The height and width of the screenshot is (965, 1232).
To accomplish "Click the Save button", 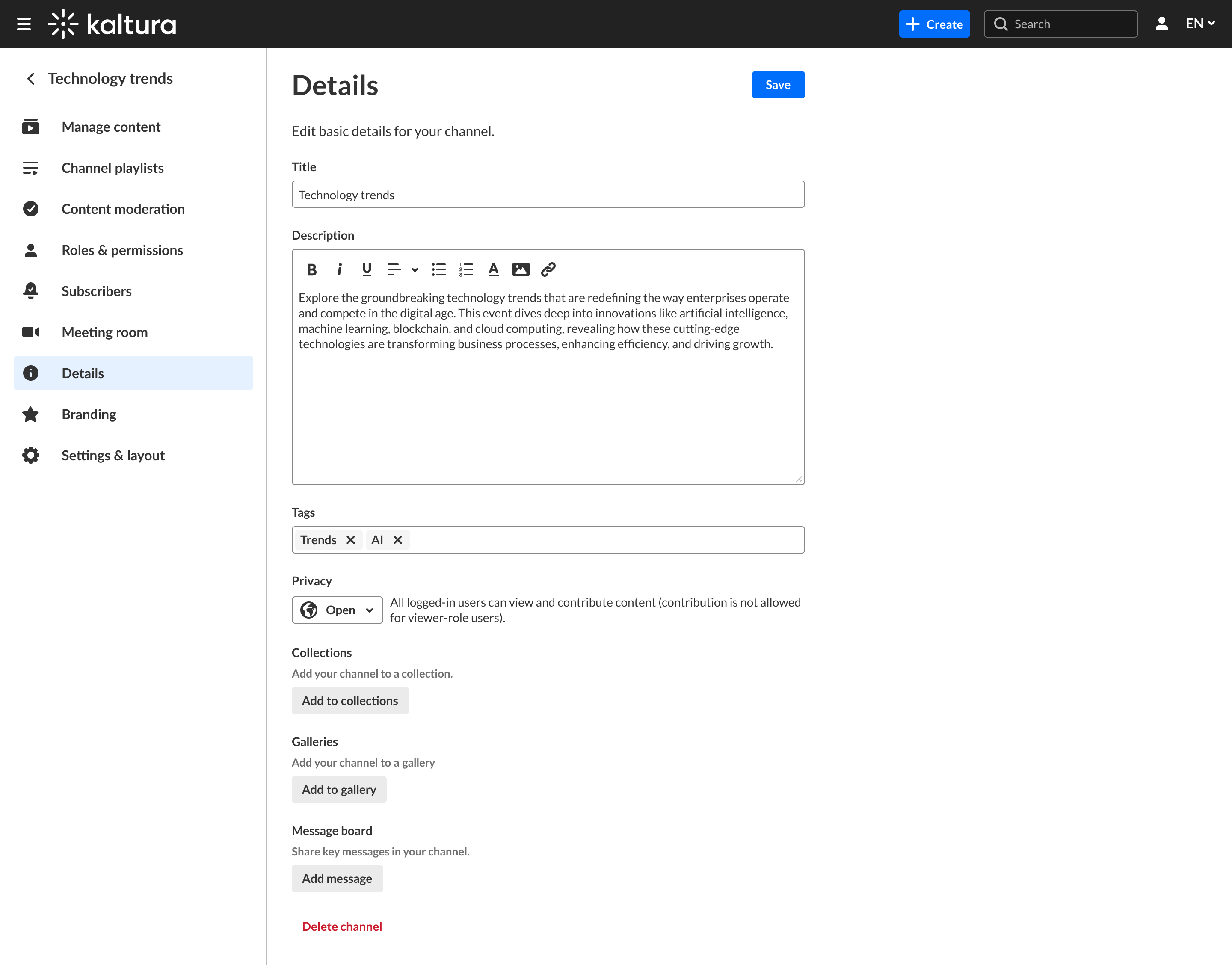I will 777,85.
